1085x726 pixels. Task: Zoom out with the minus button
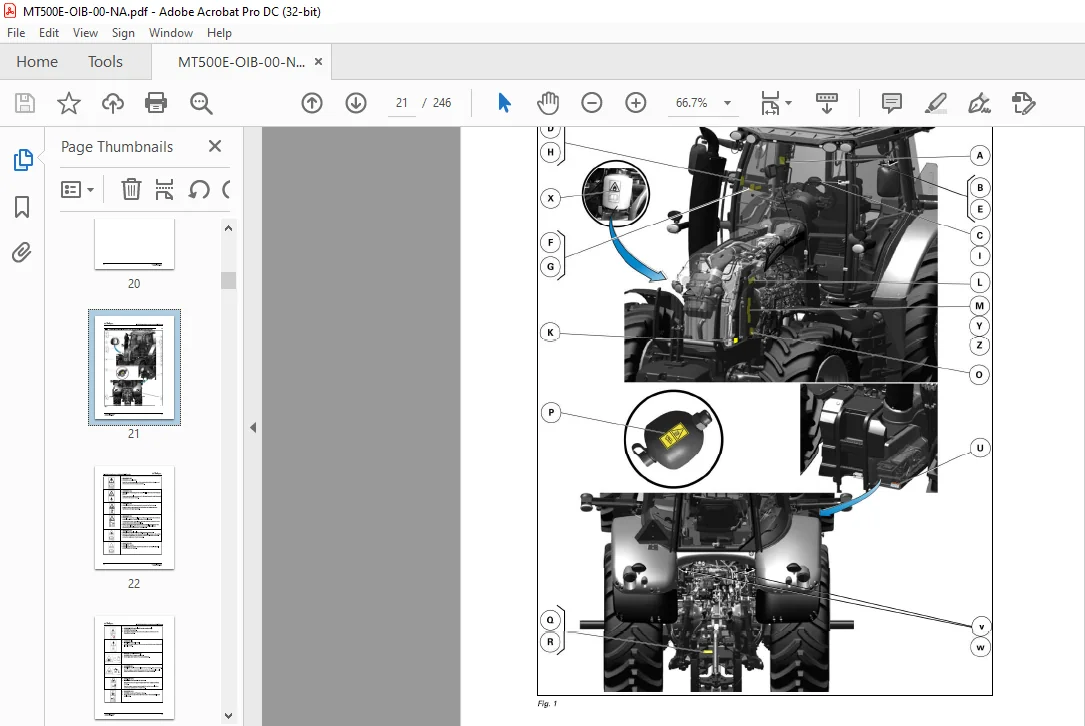tap(592, 103)
